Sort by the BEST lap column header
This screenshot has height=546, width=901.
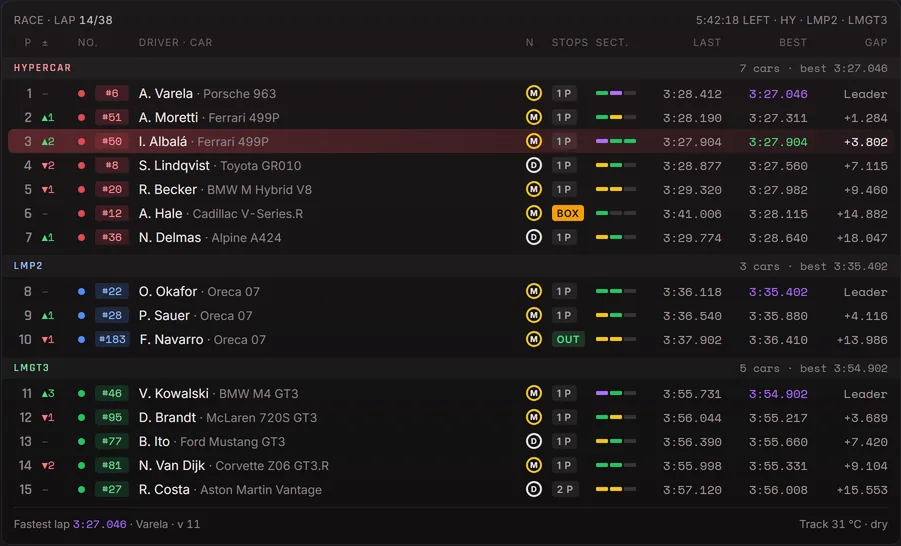793,43
